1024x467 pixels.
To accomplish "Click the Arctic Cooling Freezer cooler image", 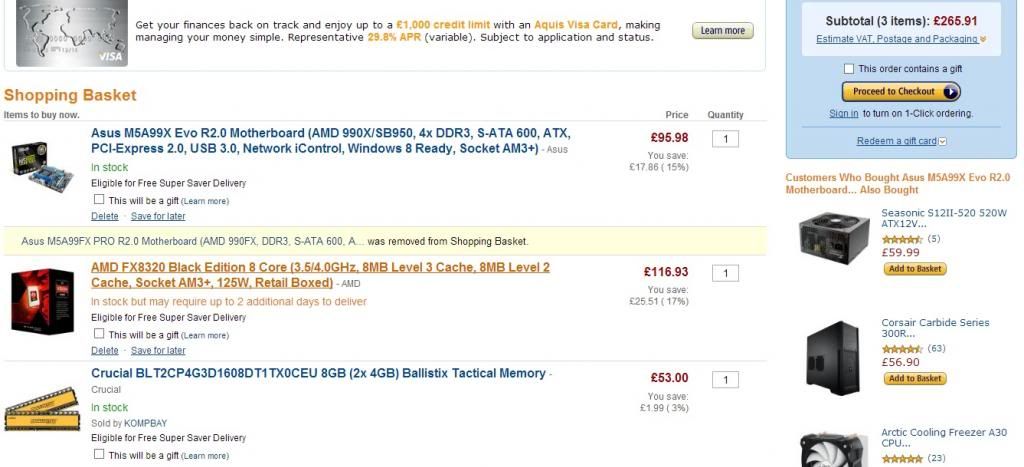I will pos(835,450).
